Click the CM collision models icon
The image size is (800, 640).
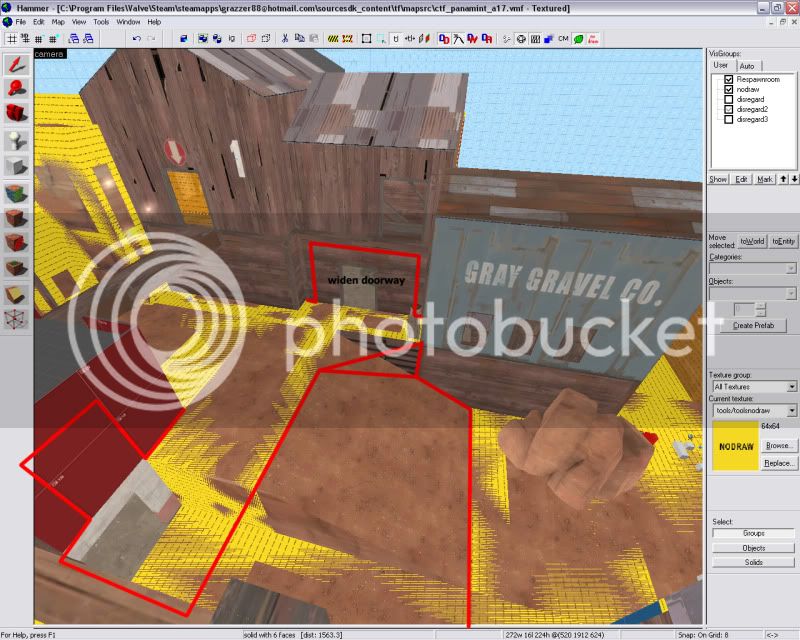click(x=563, y=39)
